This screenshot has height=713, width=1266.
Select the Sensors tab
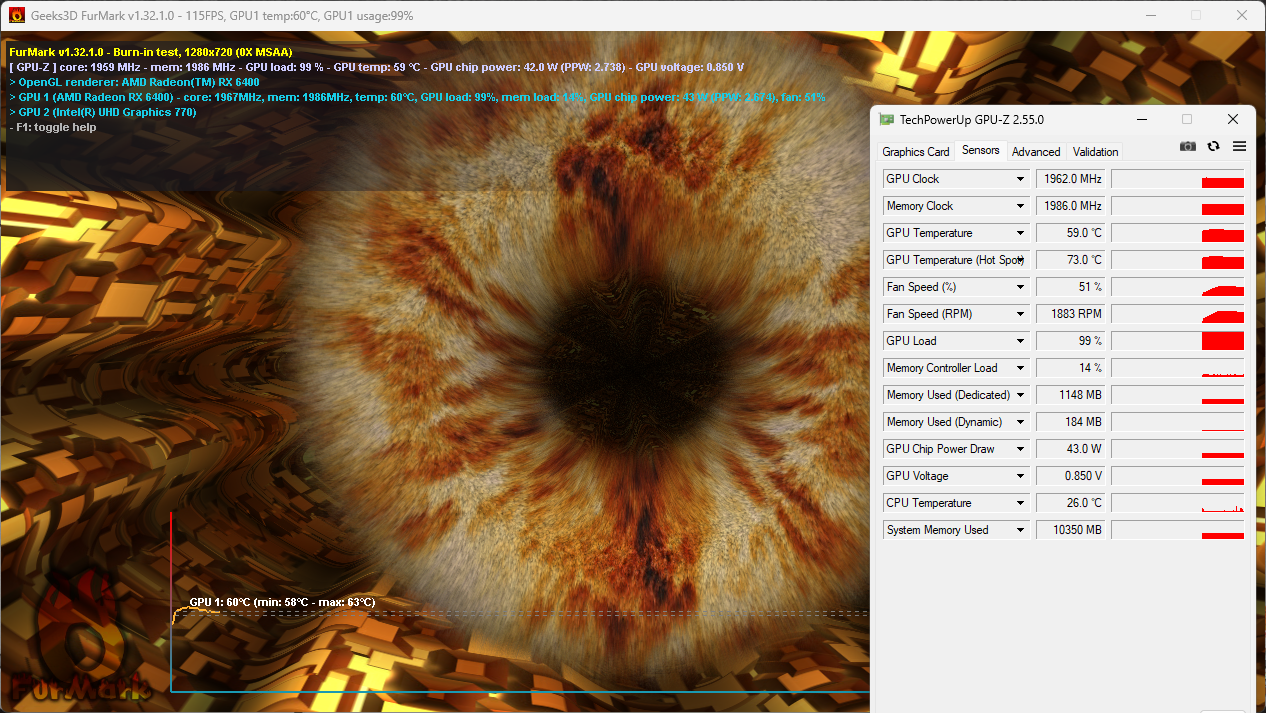pyautogui.click(x=981, y=150)
